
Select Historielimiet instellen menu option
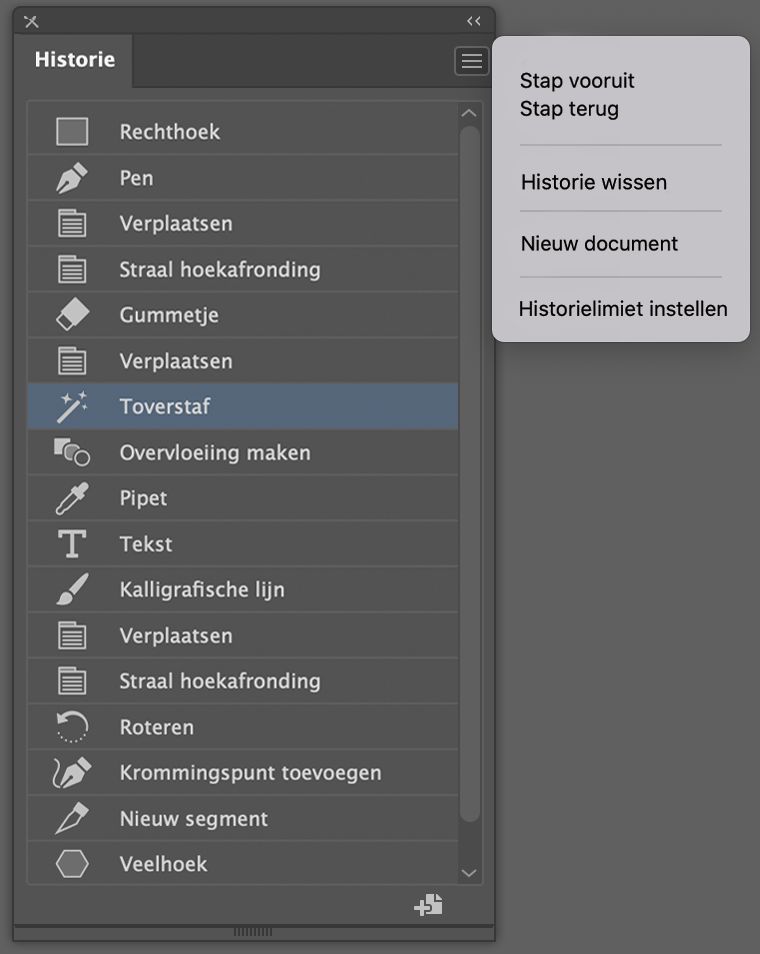[x=622, y=309]
